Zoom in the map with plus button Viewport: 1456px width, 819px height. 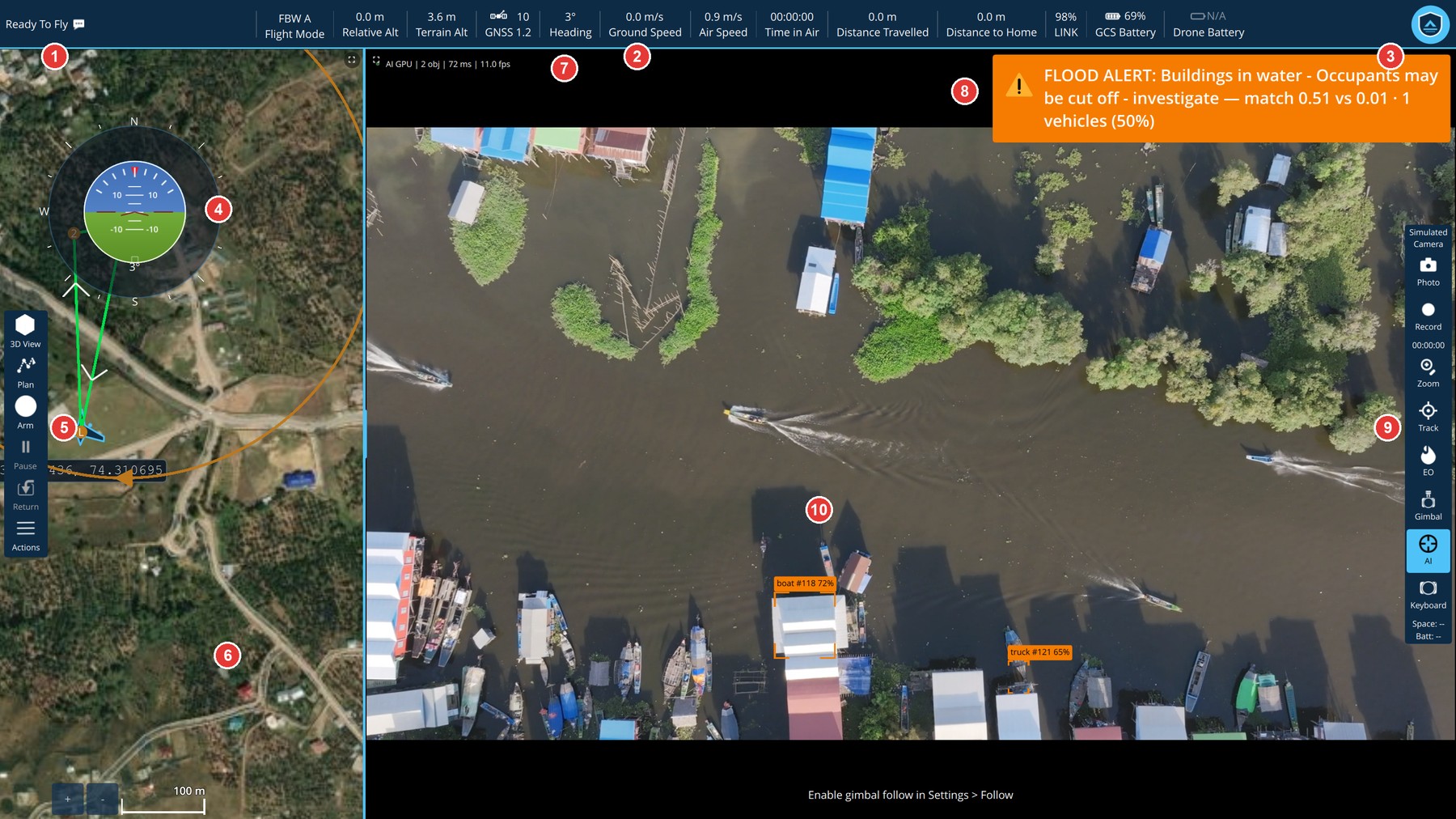click(68, 799)
